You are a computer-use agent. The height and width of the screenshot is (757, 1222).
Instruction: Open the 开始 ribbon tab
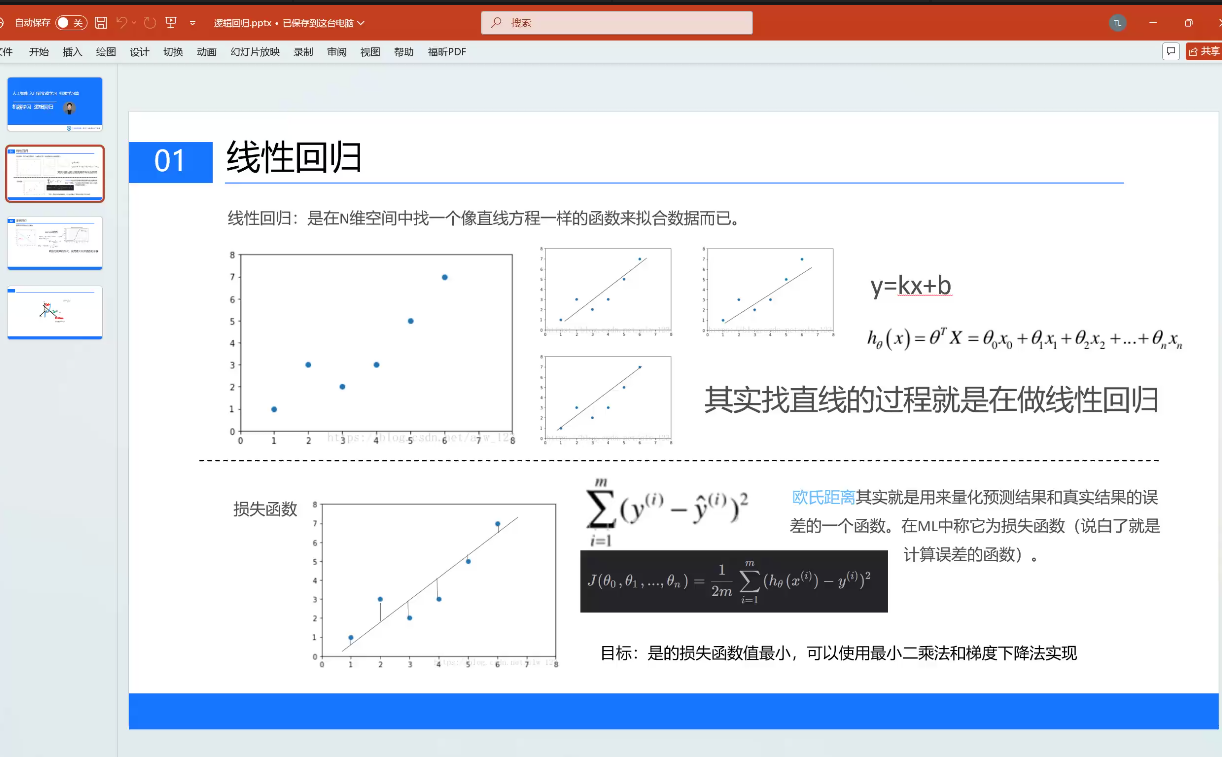point(39,52)
